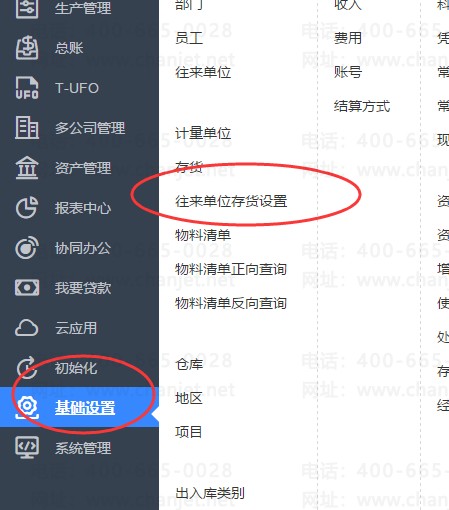This screenshot has height=510, width=449.
Task: Open the 出入库类别 link
Action: click(210, 493)
